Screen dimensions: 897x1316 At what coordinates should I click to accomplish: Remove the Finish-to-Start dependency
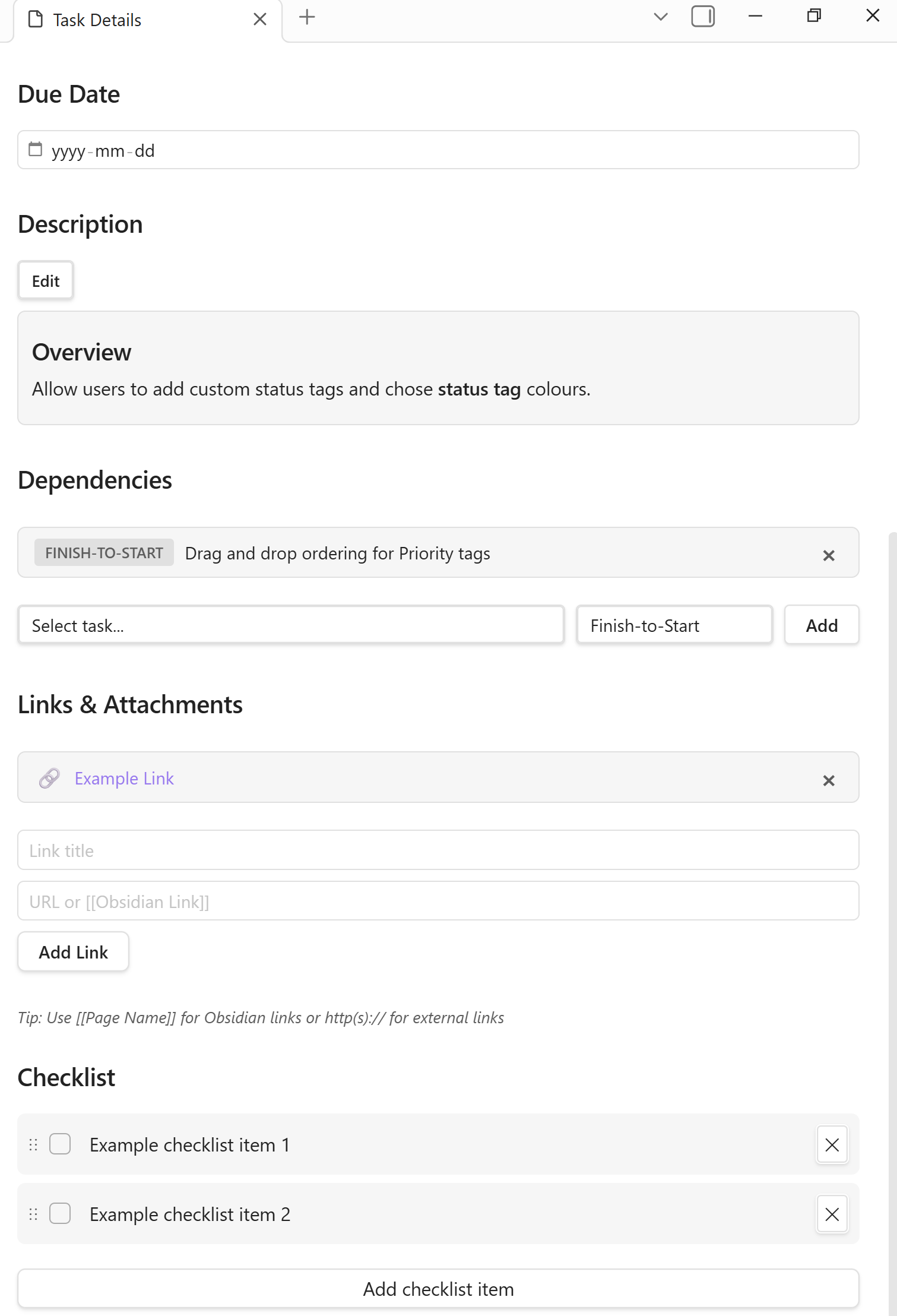point(828,555)
